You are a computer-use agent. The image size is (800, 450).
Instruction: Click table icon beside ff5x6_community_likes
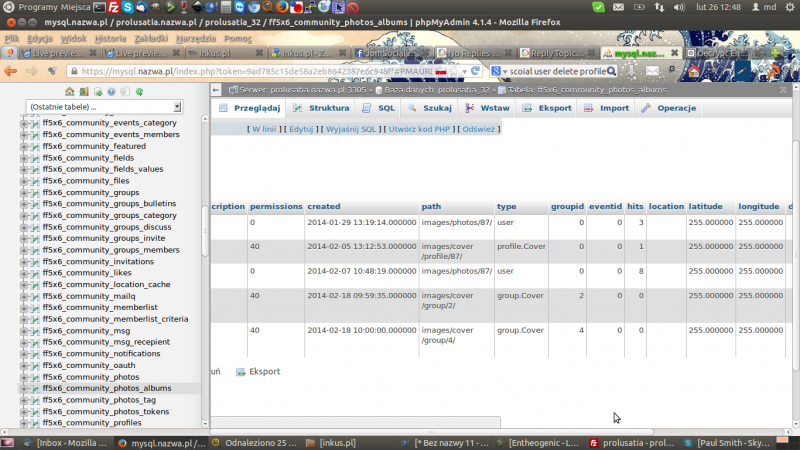point(35,272)
